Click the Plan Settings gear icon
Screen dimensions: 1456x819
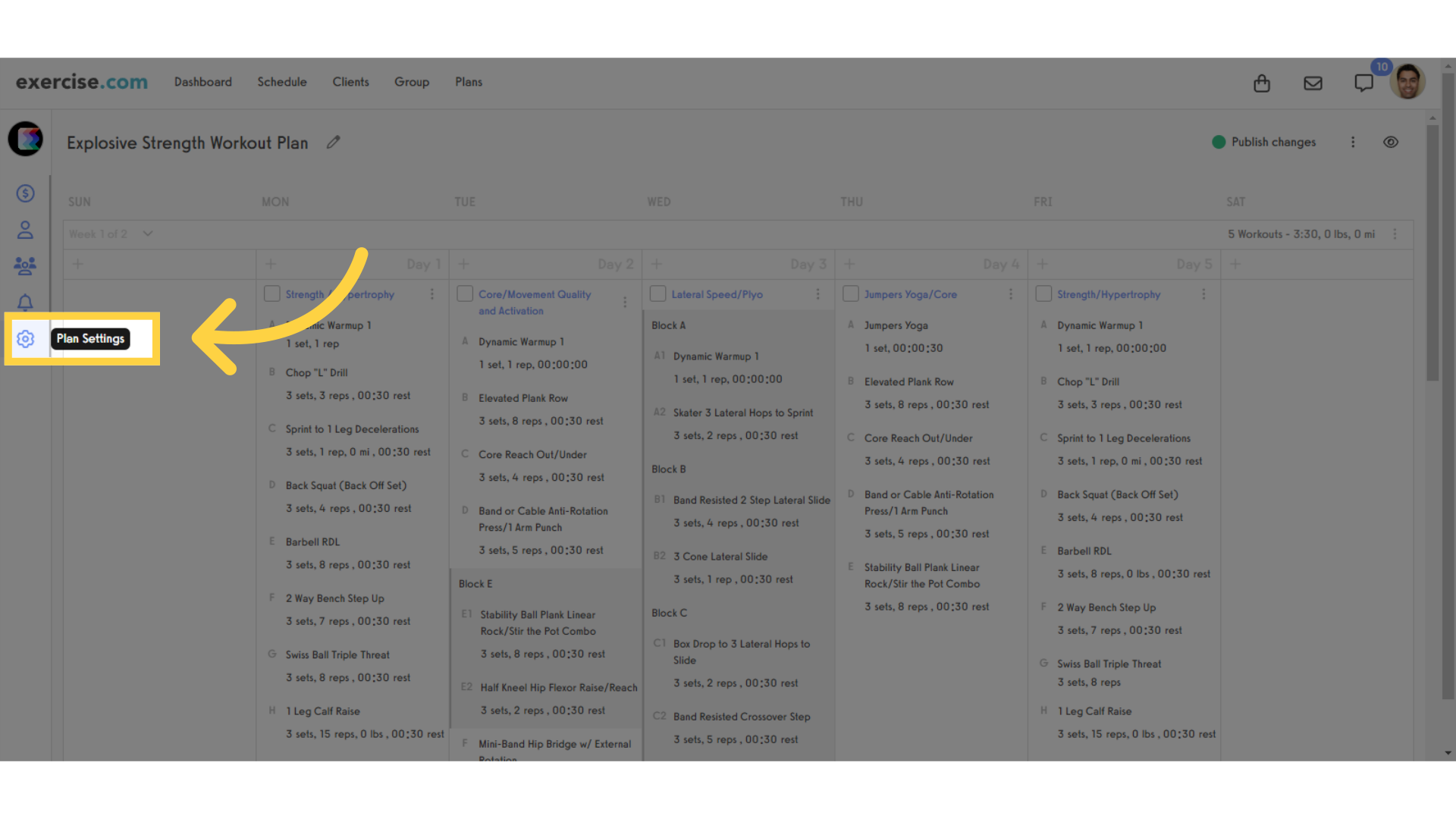click(x=25, y=339)
